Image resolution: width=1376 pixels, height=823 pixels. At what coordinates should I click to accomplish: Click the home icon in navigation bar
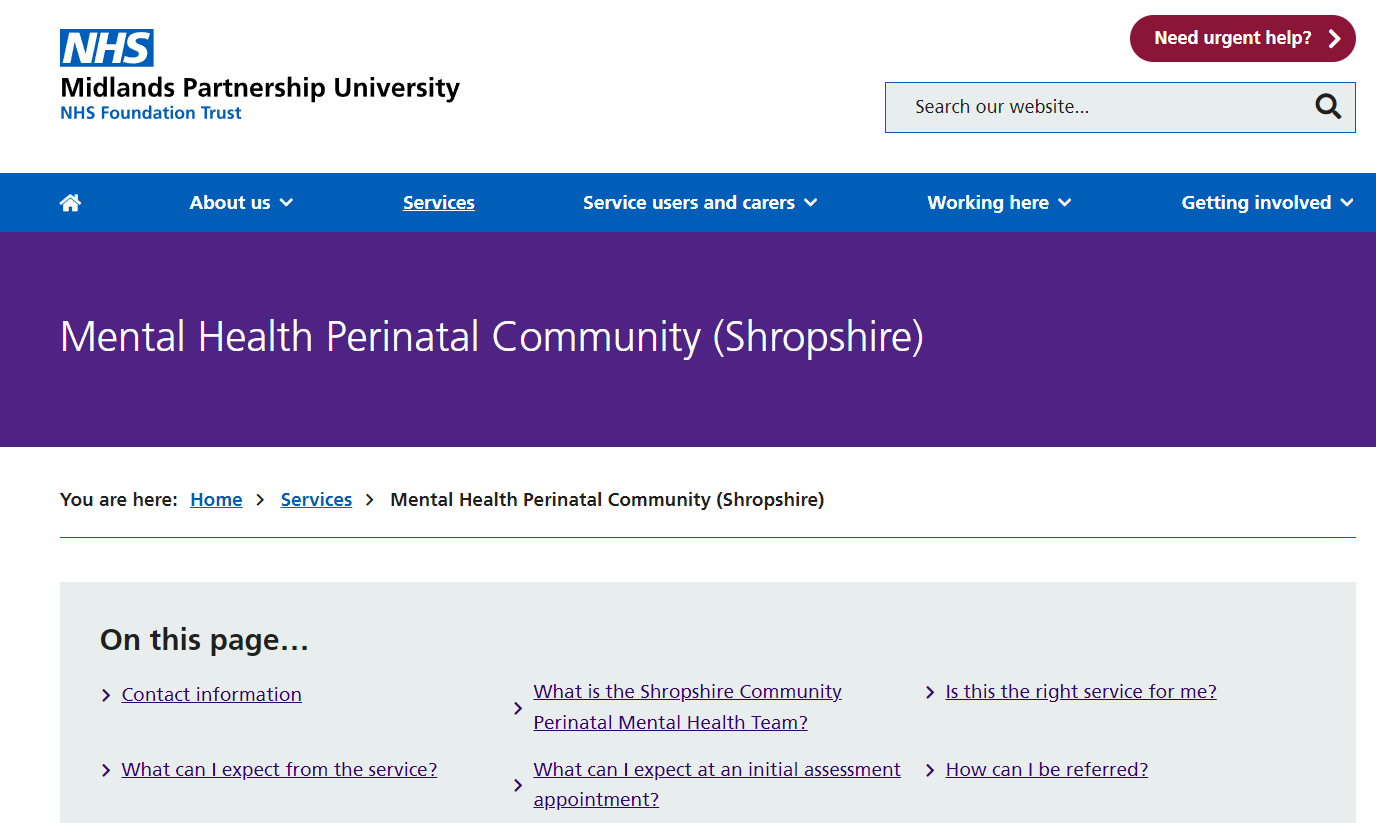(x=70, y=203)
